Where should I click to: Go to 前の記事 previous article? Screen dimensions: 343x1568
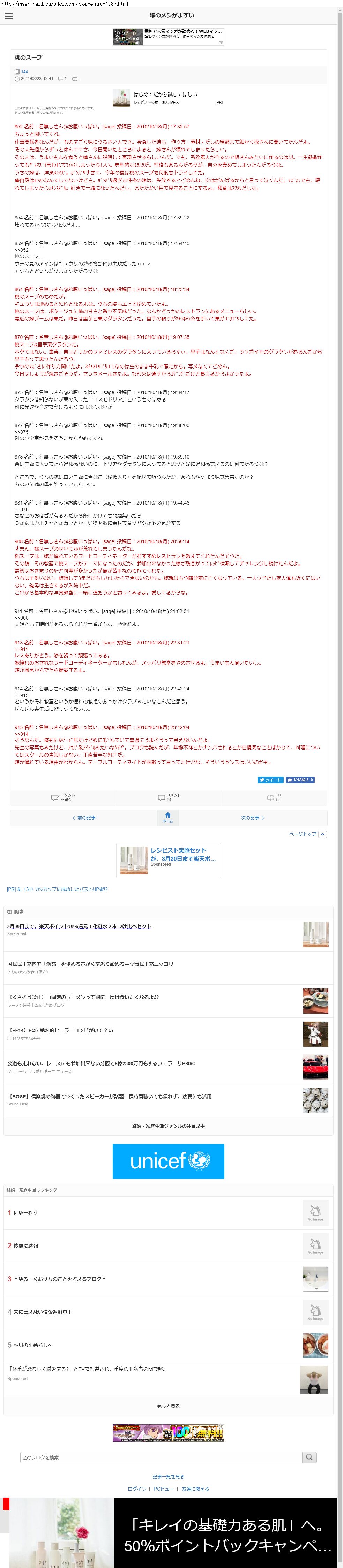[84, 818]
